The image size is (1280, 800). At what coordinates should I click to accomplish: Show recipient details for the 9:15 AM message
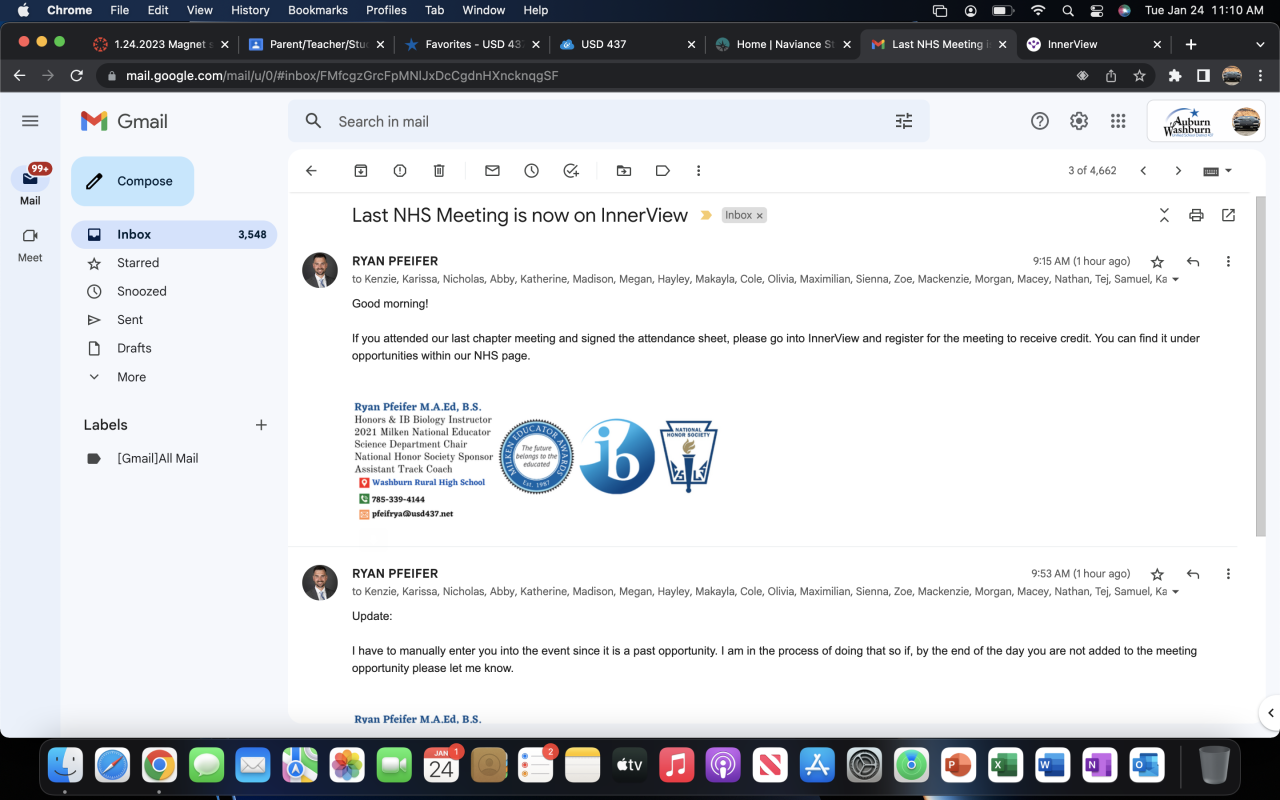coord(1175,280)
